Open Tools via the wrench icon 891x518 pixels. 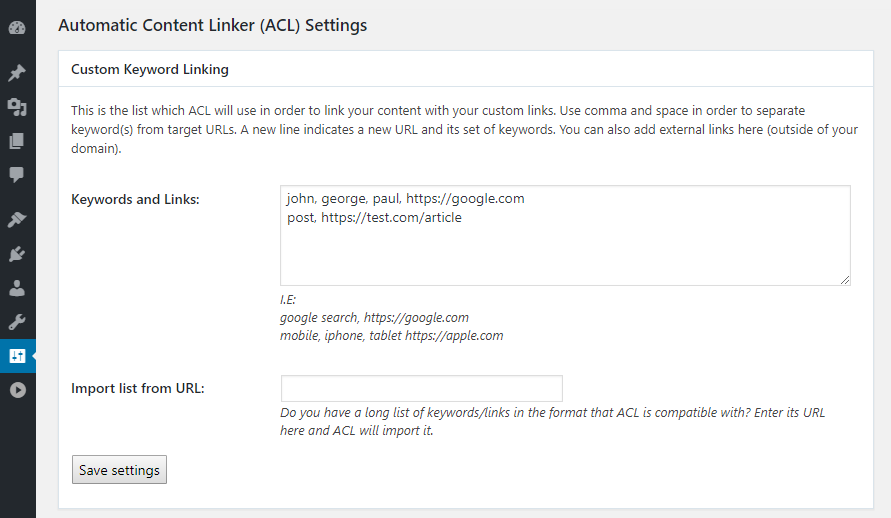pos(17,322)
